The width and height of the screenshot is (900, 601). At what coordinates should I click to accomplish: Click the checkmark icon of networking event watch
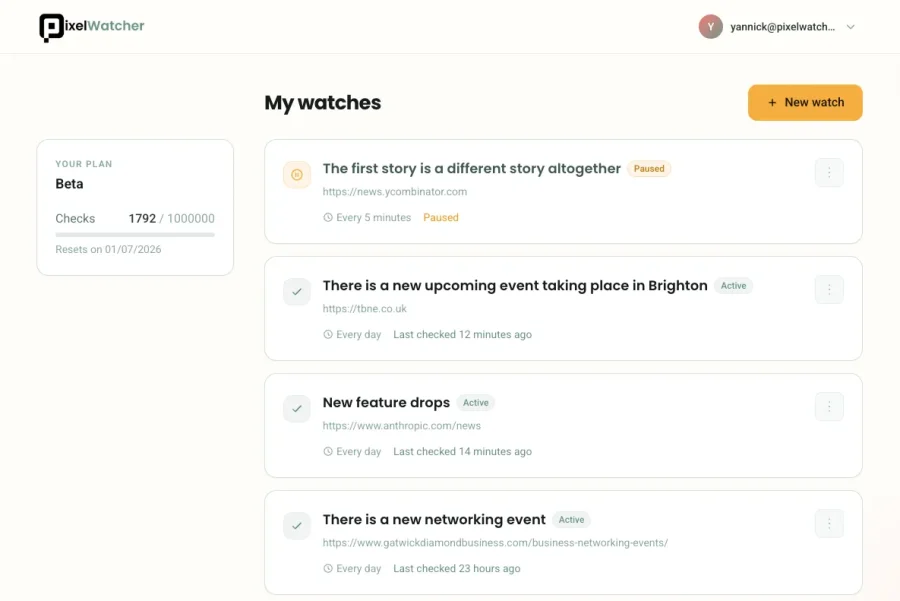click(x=297, y=526)
